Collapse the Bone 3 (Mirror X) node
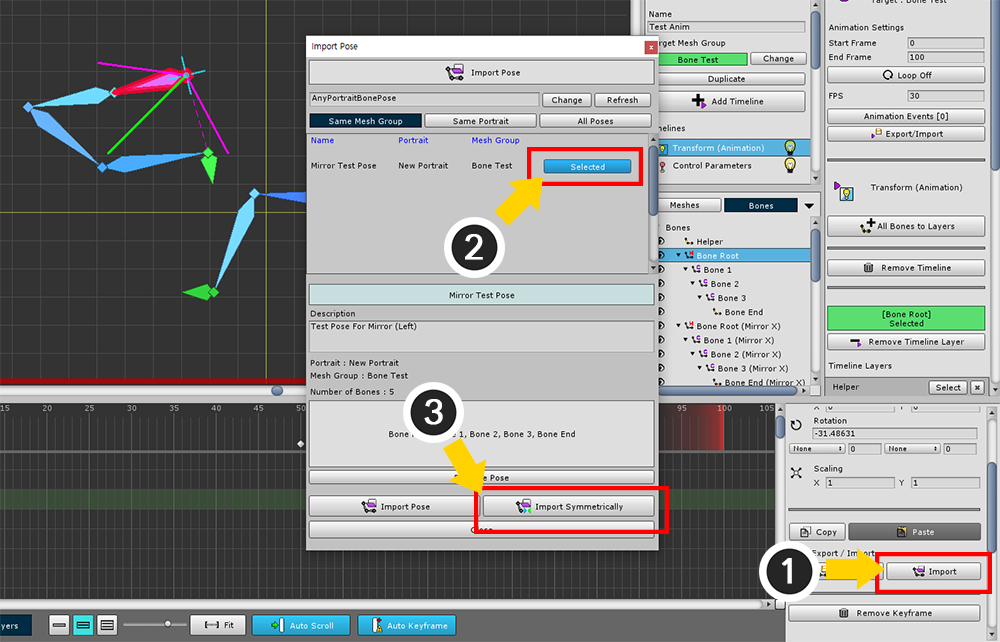Image resolution: width=1000 pixels, height=642 pixels. (700, 368)
